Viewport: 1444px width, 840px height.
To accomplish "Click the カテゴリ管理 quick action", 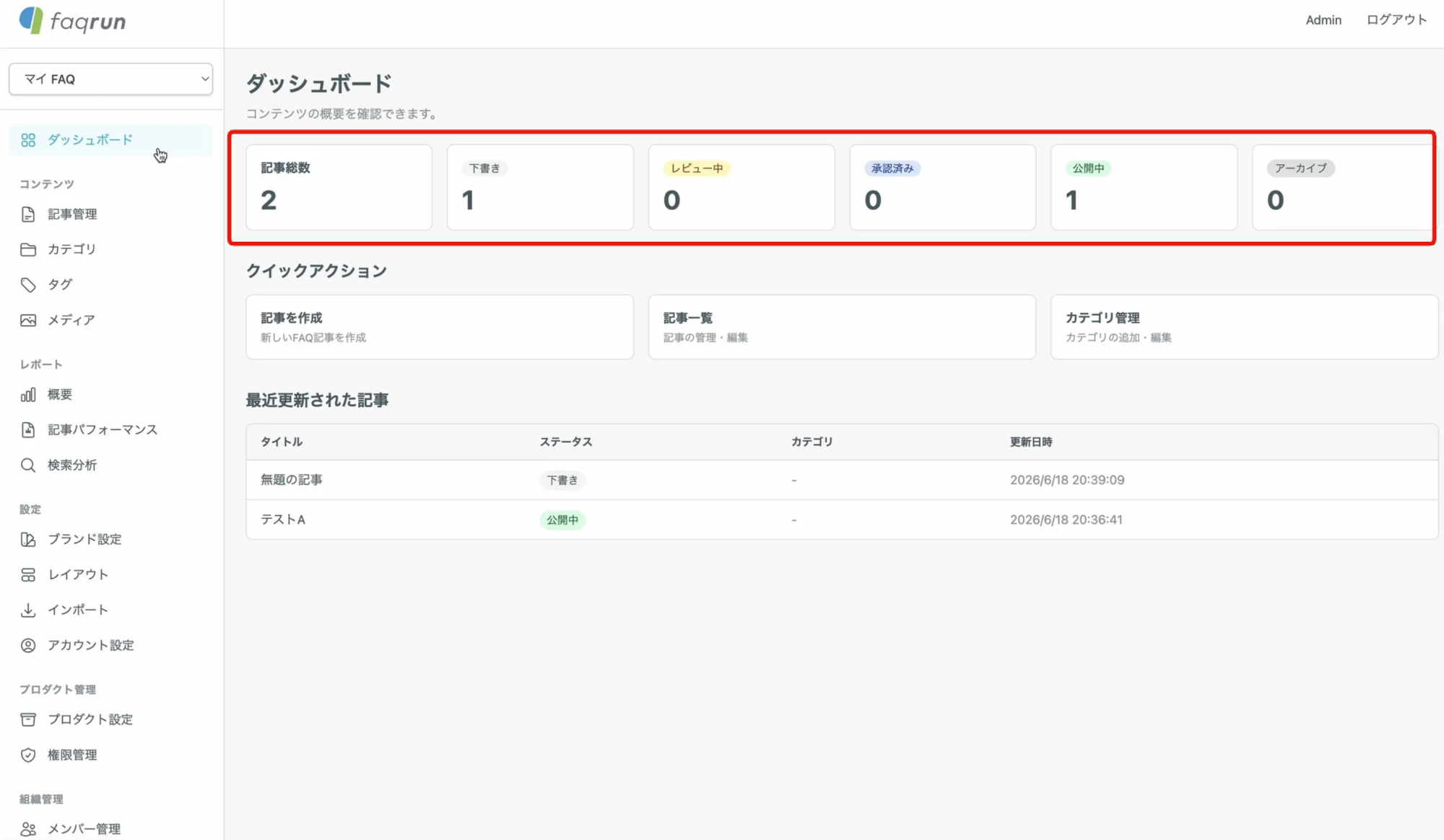I will 1244,327.
